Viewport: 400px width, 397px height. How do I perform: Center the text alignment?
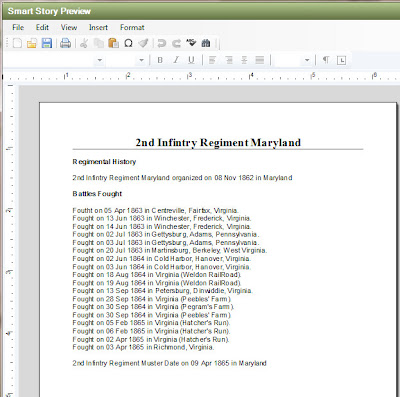tap(244, 60)
